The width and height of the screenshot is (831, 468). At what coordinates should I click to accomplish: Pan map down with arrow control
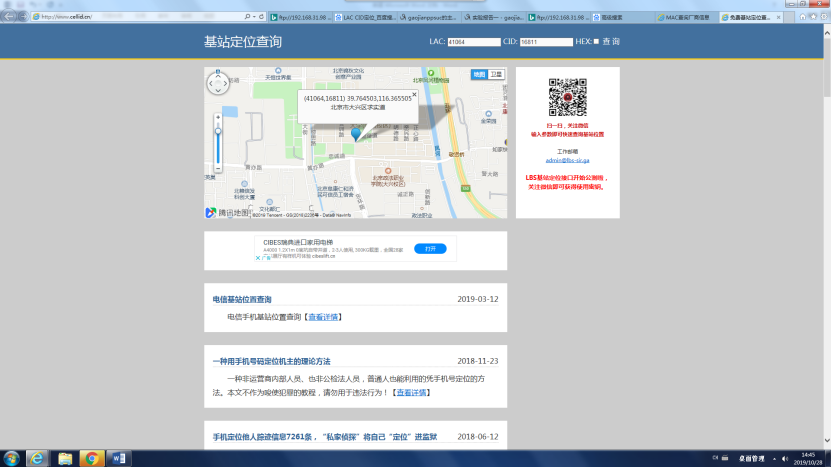(218, 91)
